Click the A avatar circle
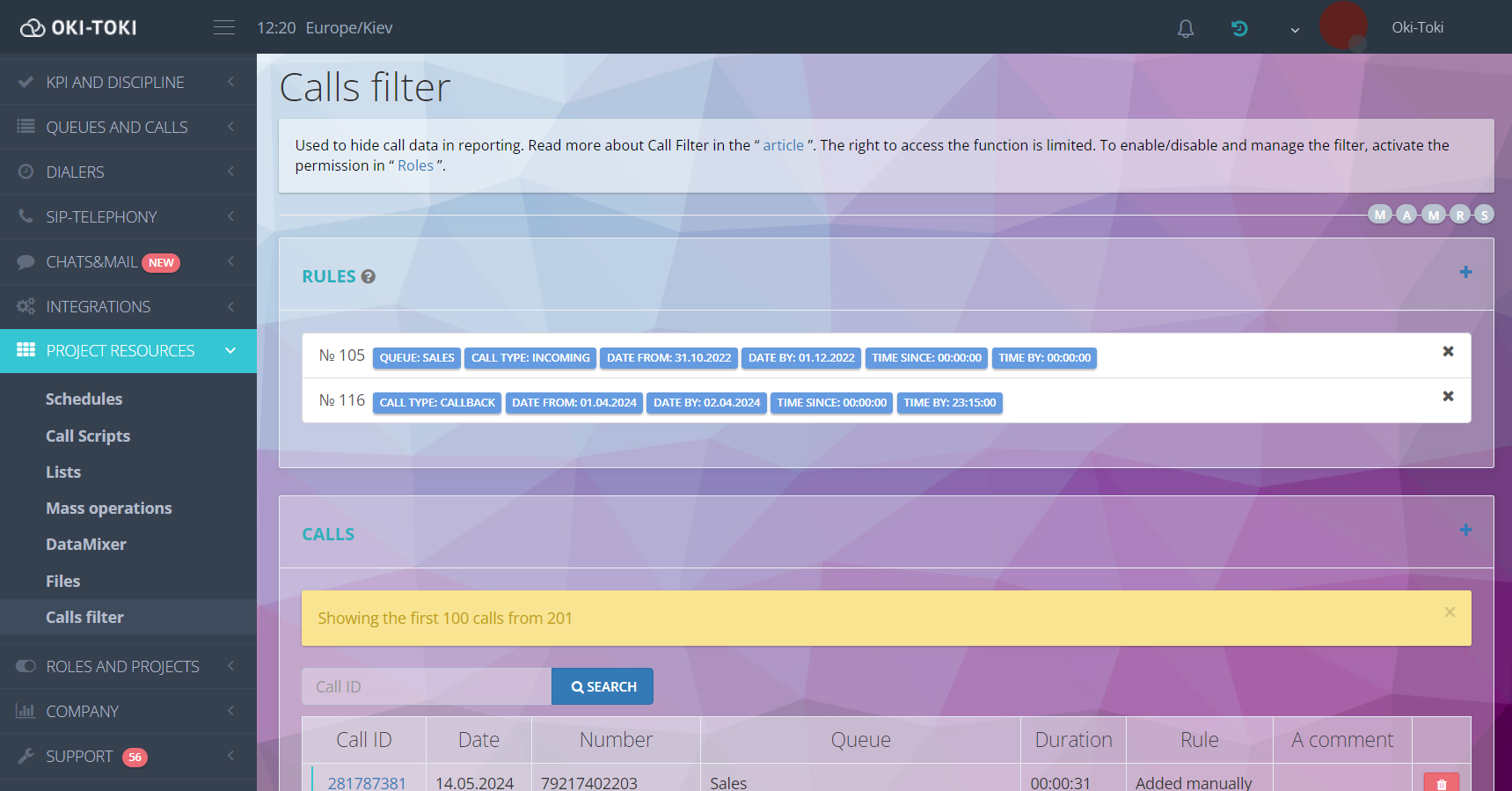This screenshot has width=1512, height=791. tap(1406, 215)
